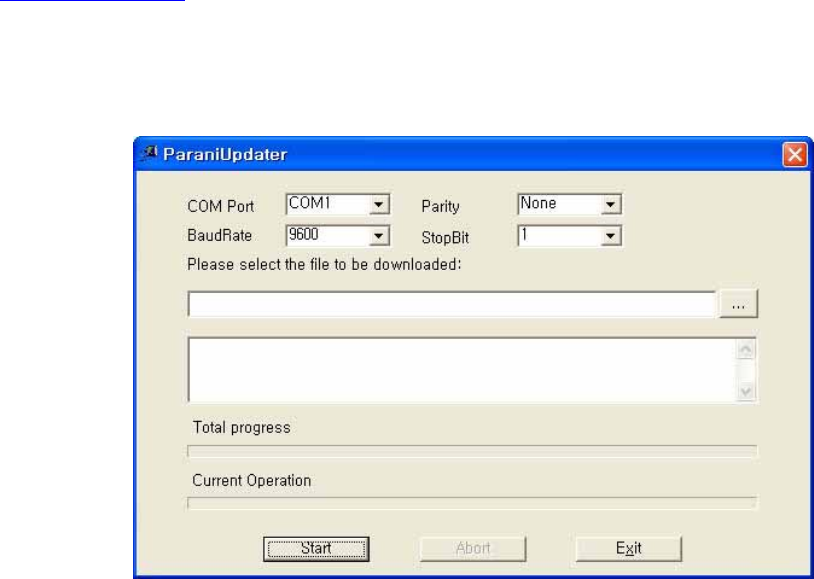
Task: Click the ParaniUpdater window title text
Action: click(x=225, y=155)
